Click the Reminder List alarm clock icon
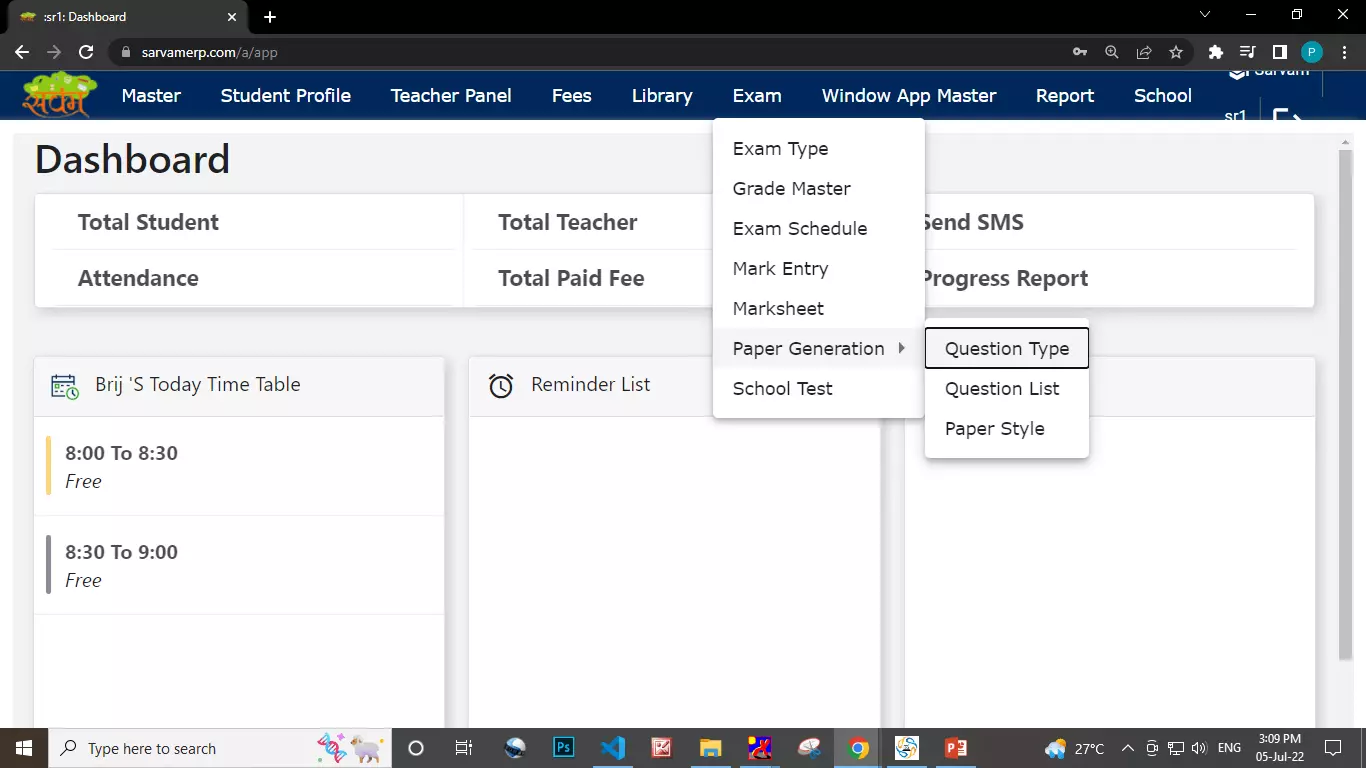Image resolution: width=1366 pixels, height=768 pixels. (x=501, y=386)
